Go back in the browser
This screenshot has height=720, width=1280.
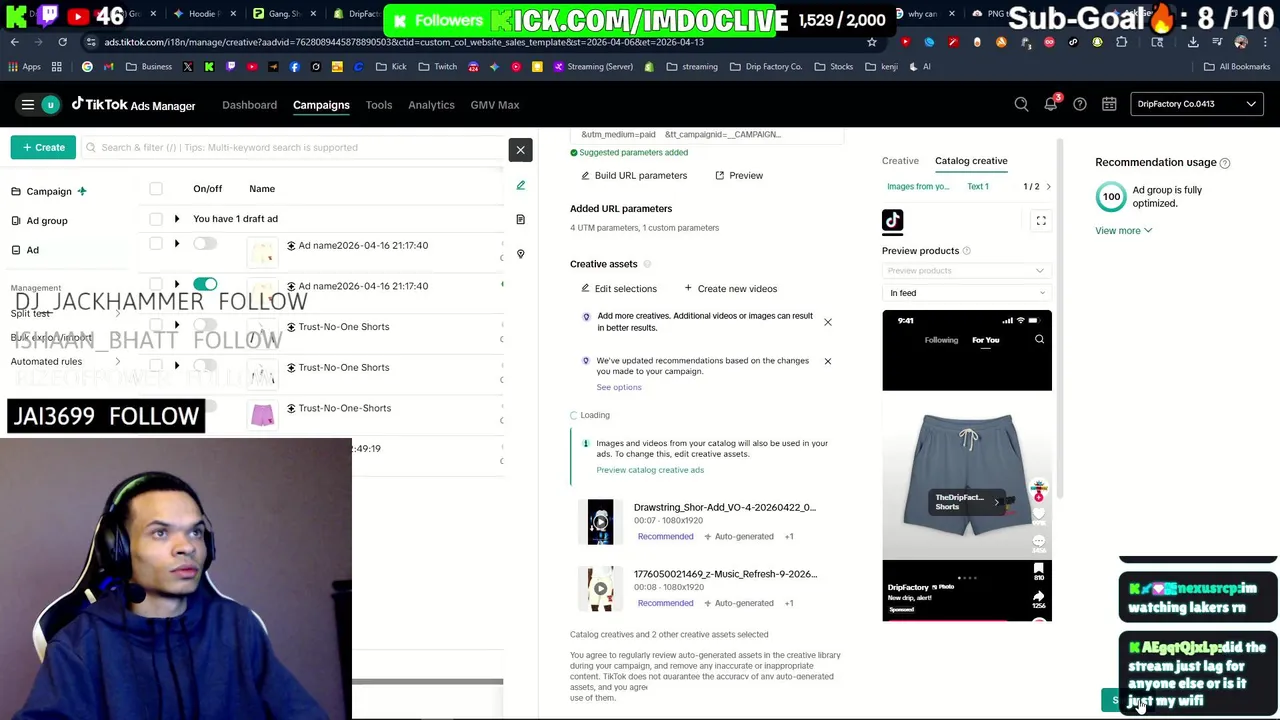14,42
